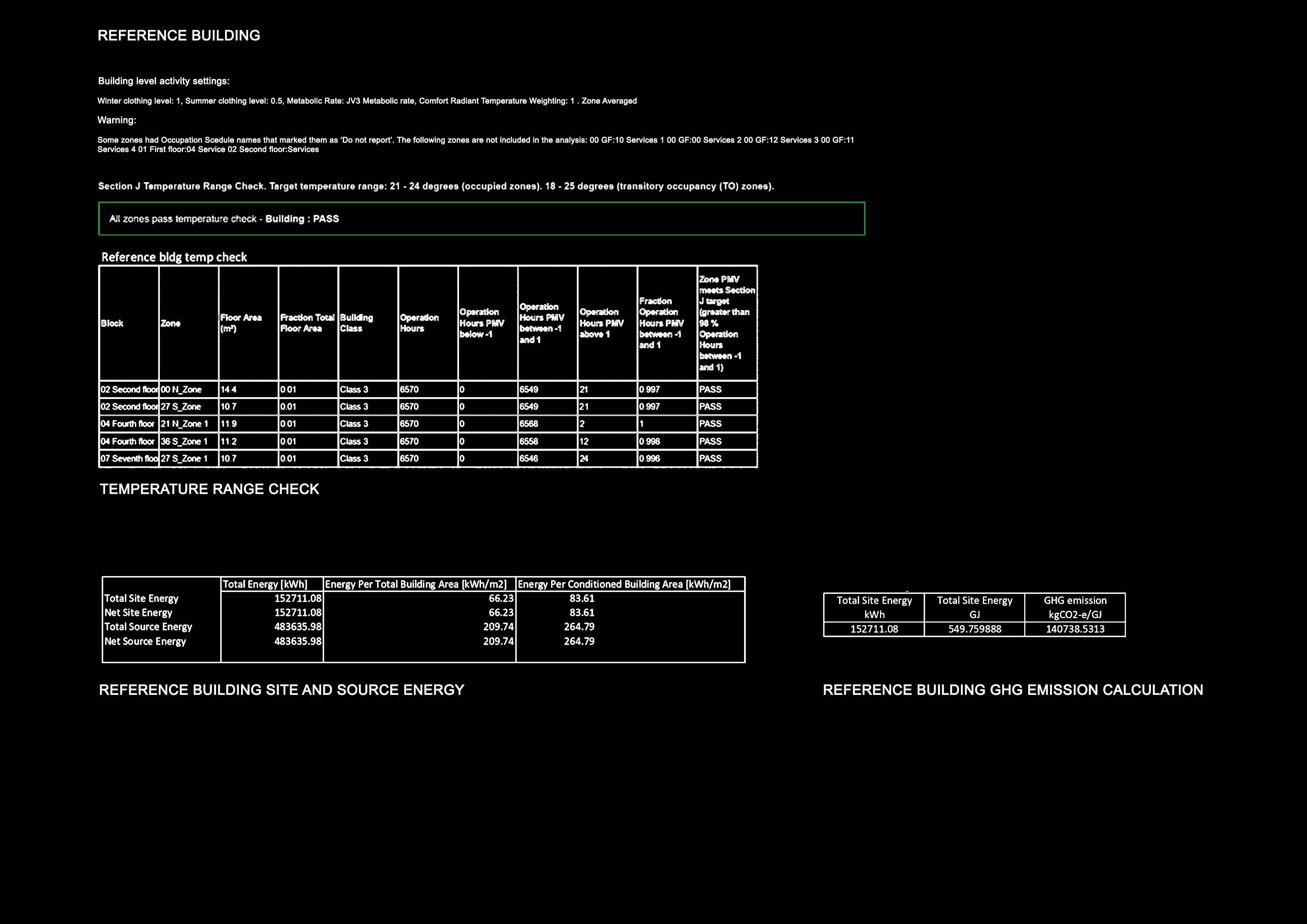Click the Net Site Energy row label
Screen dimensions: 1307x924
click(138, 613)
